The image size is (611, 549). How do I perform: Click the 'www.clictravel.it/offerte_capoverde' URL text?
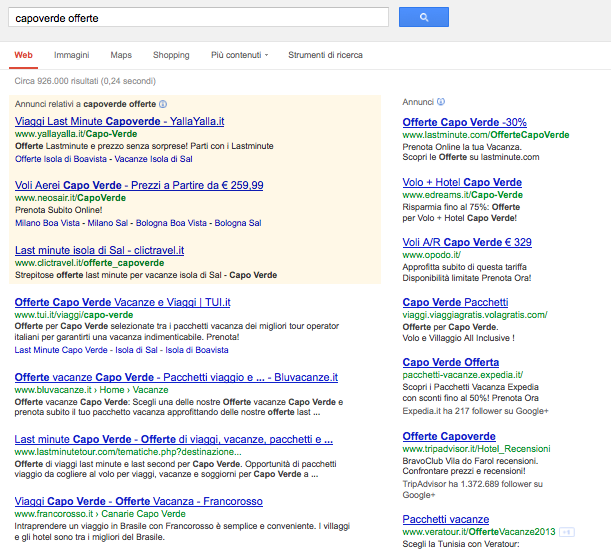click(89, 263)
